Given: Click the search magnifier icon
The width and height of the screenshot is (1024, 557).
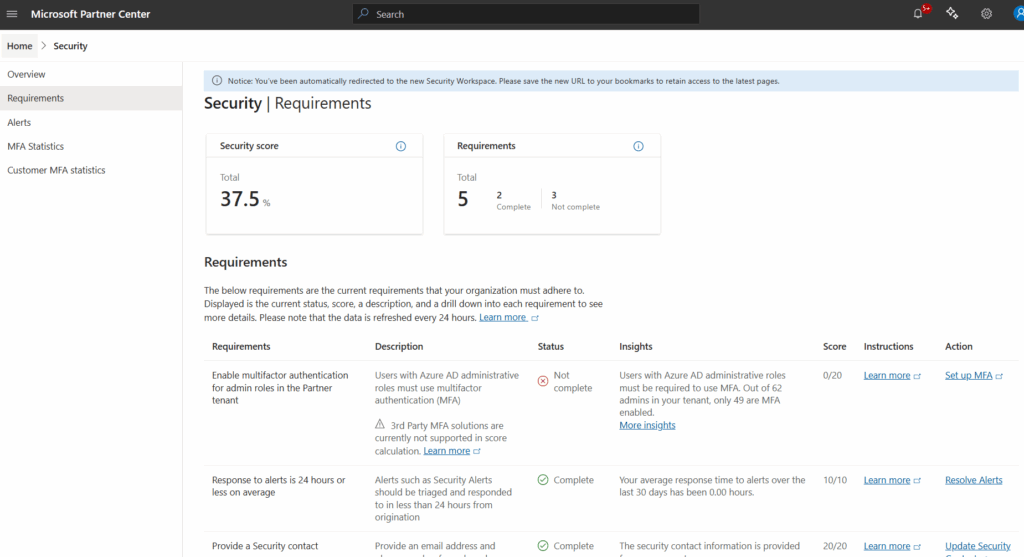Looking at the screenshot, I should tap(364, 14).
